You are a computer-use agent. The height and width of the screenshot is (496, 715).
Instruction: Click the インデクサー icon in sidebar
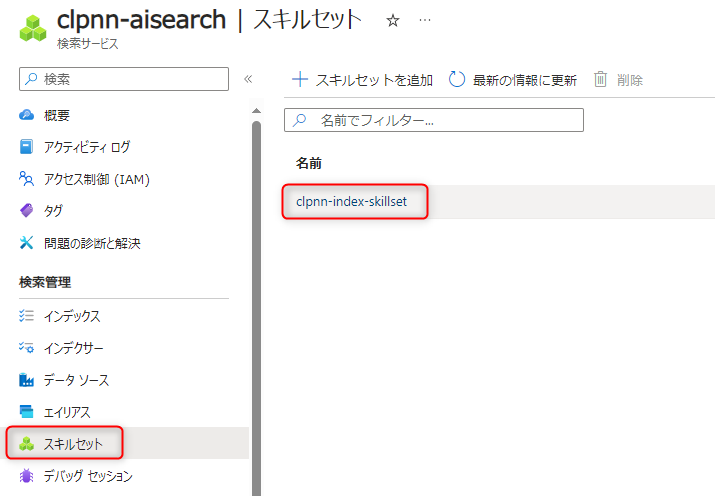click(x=27, y=348)
